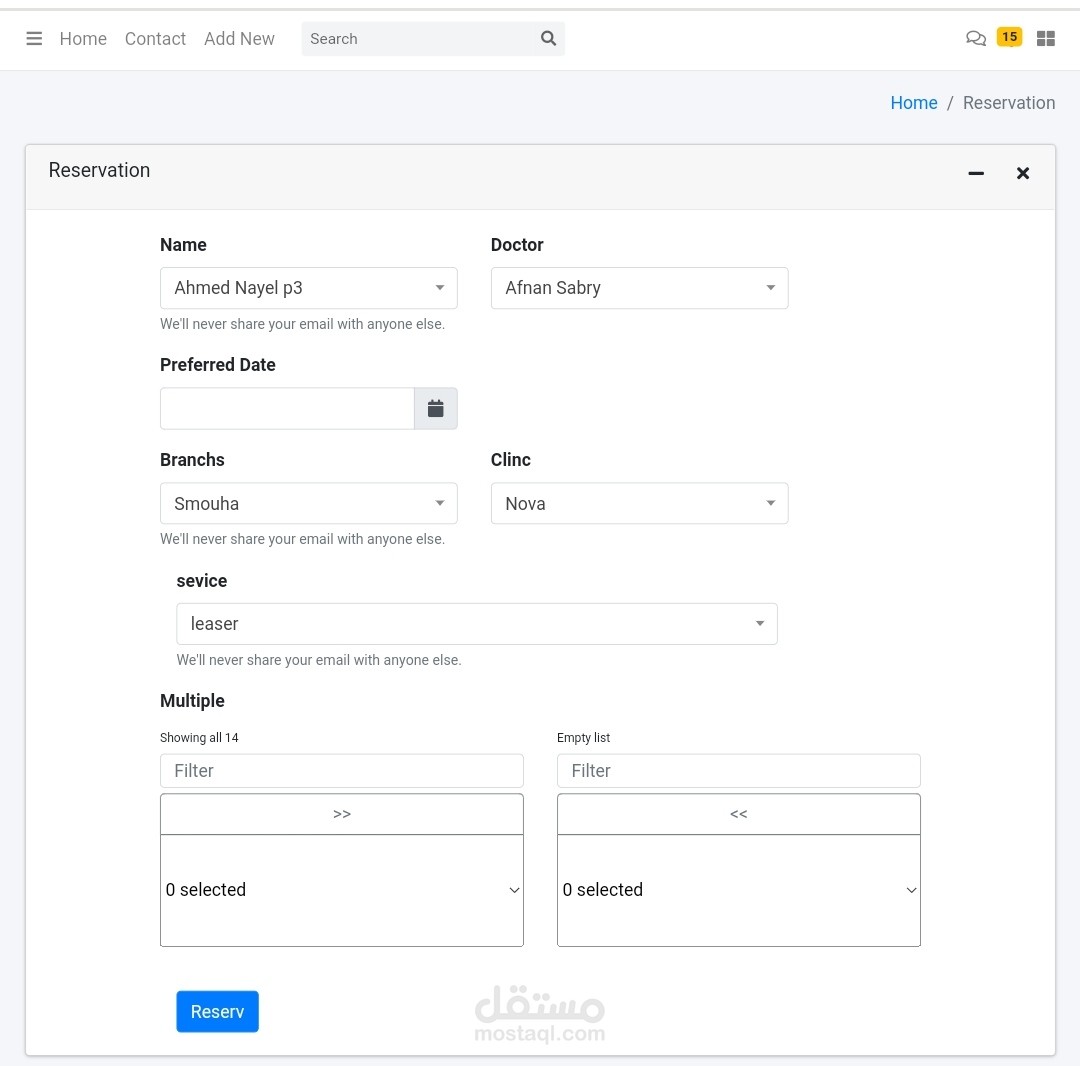Open the Doctor dropdown

point(639,288)
